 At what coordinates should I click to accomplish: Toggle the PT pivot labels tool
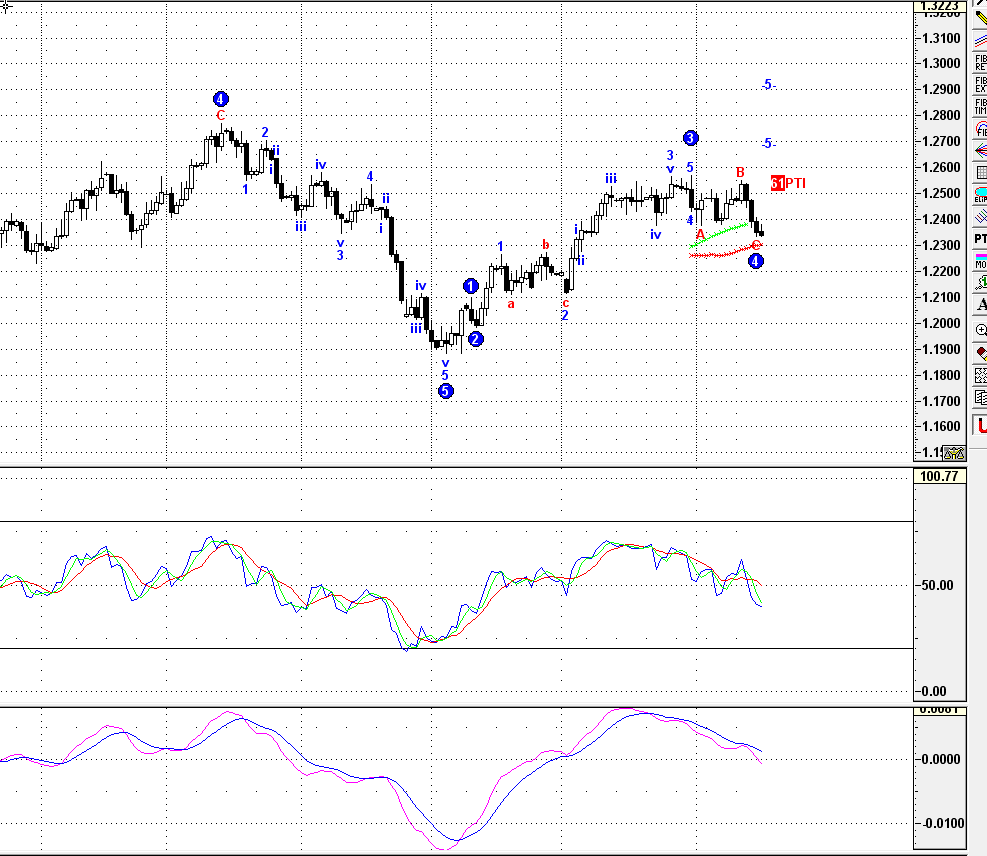(978, 240)
